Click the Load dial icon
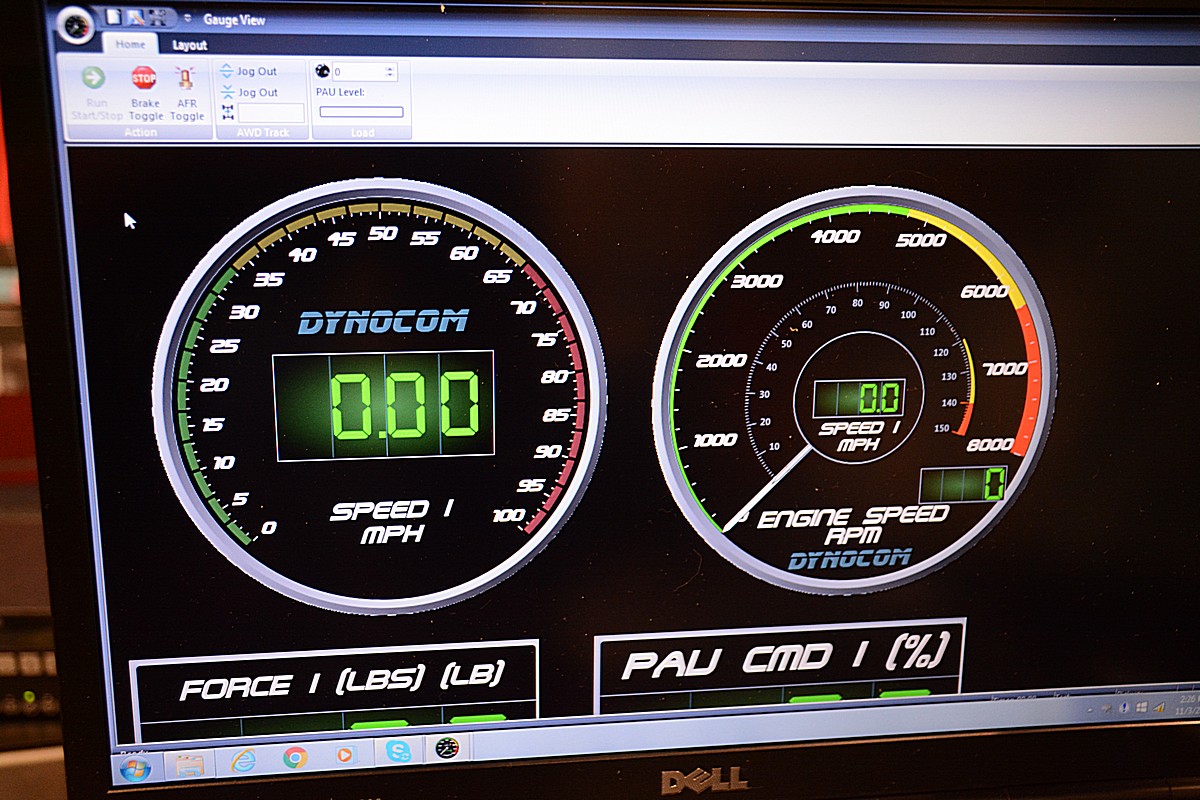The height and width of the screenshot is (800, 1200). point(322,71)
